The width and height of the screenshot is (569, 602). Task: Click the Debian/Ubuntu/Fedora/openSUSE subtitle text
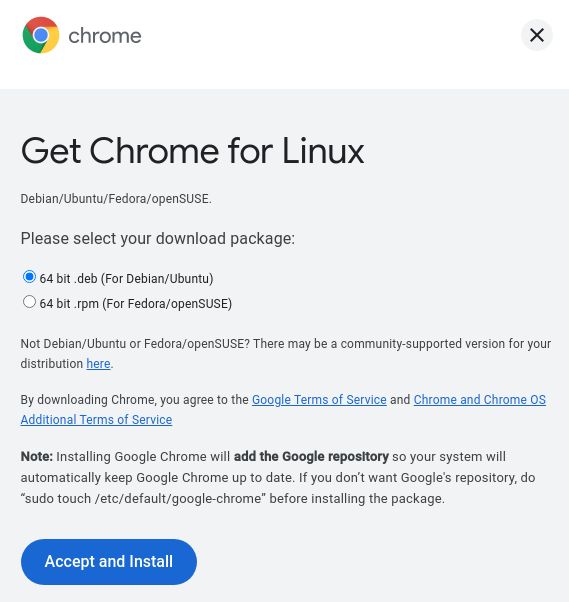point(116,199)
